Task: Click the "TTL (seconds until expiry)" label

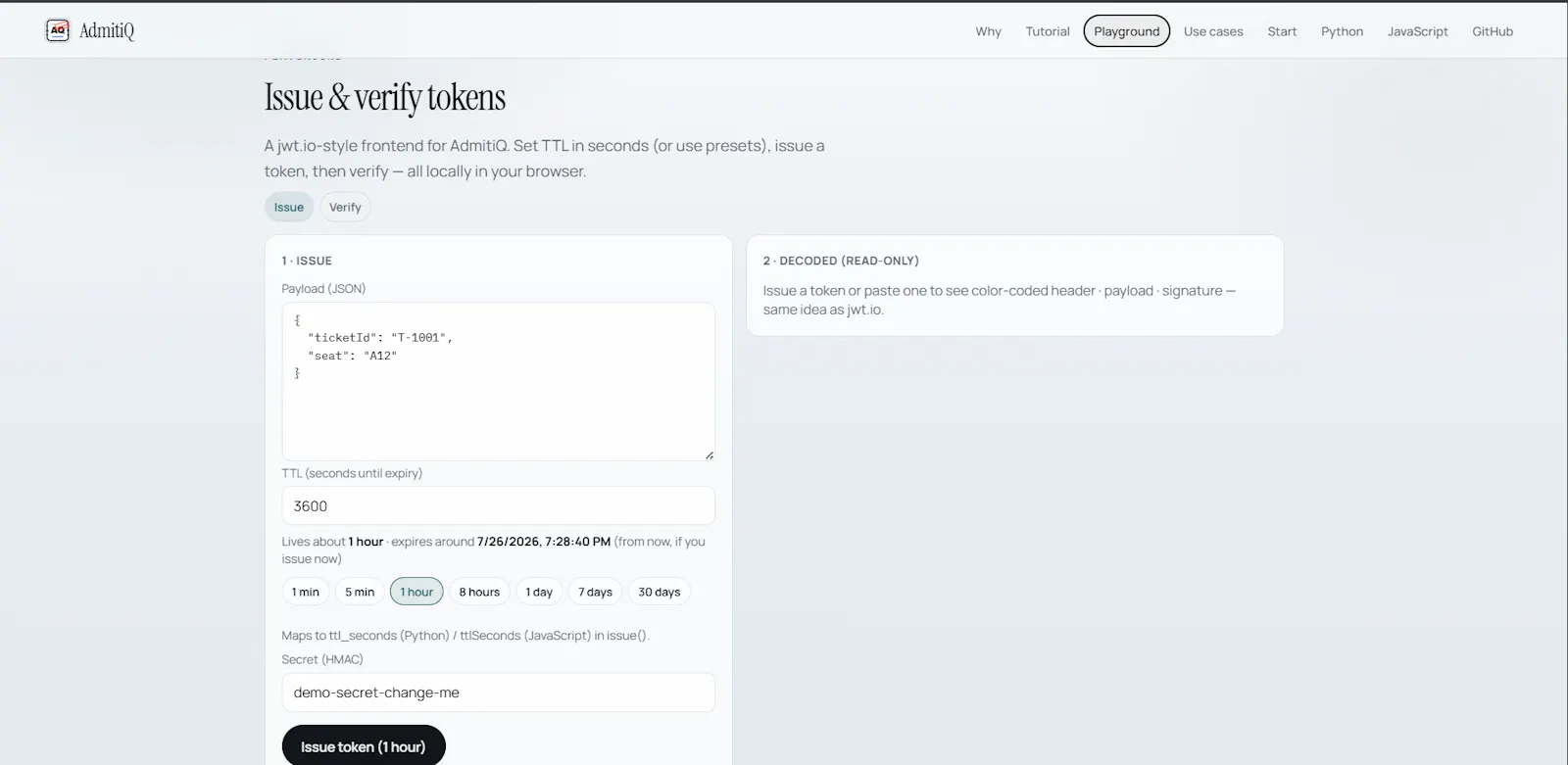Action: [x=352, y=473]
